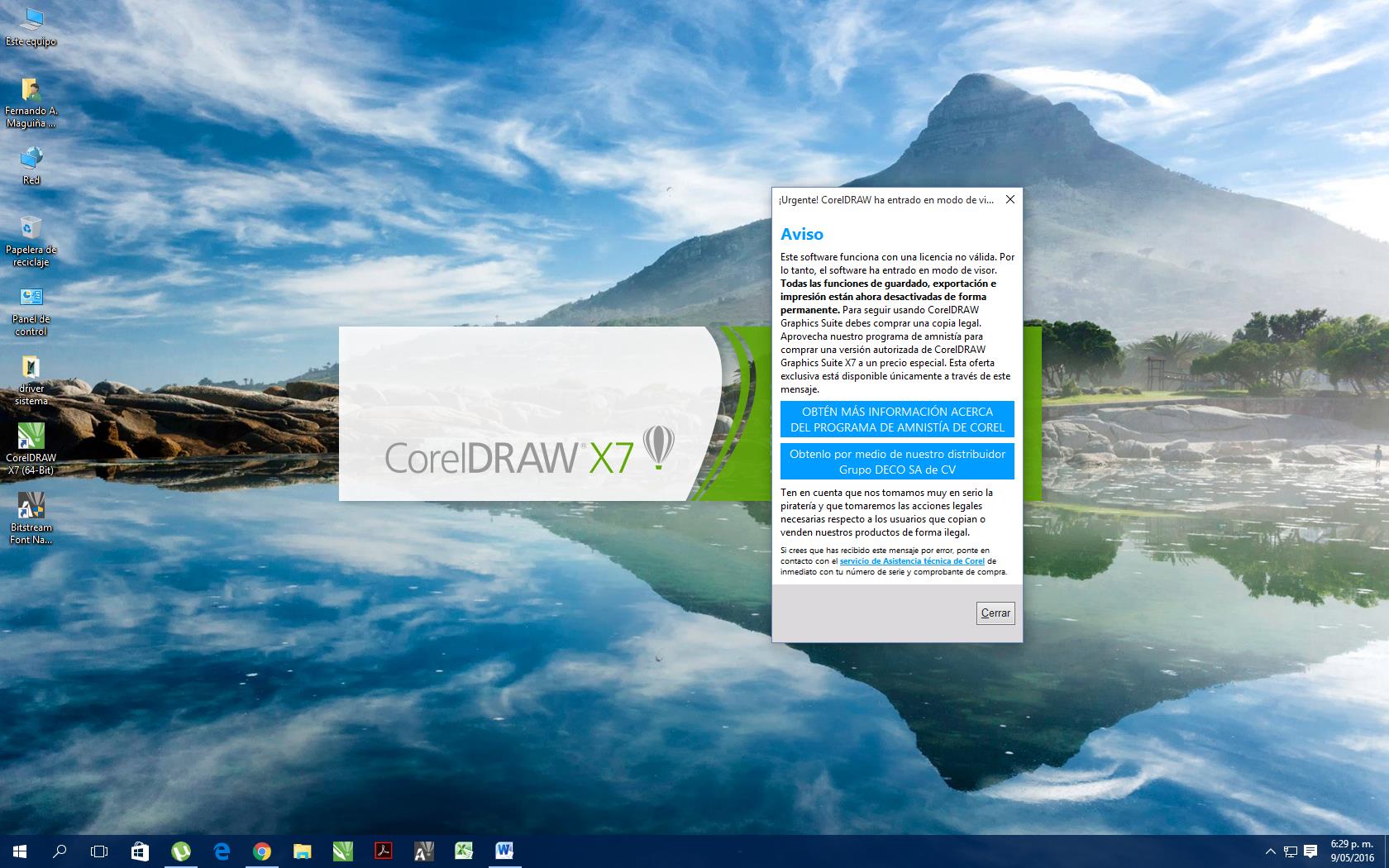Open the servicio de Asistencia técnica link
The width and height of the screenshot is (1389, 868).
(x=910, y=560)
